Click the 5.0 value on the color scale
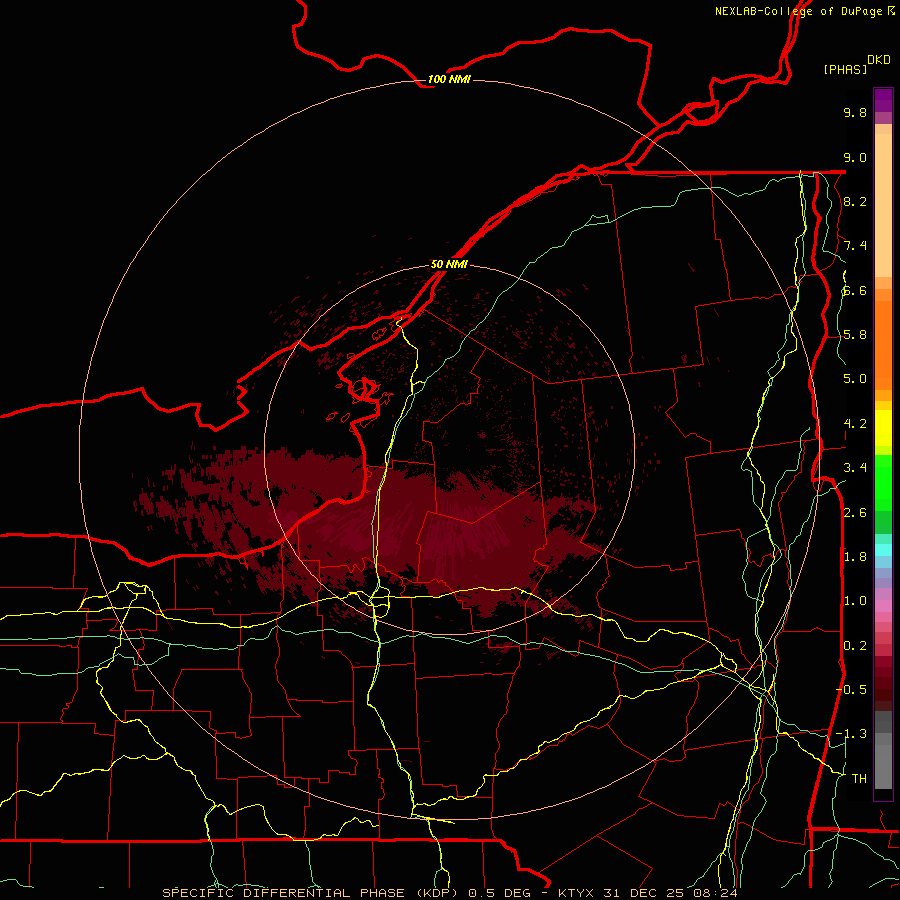Image resolution: width=900 pixels, height=900 pixels. point(855,379)
